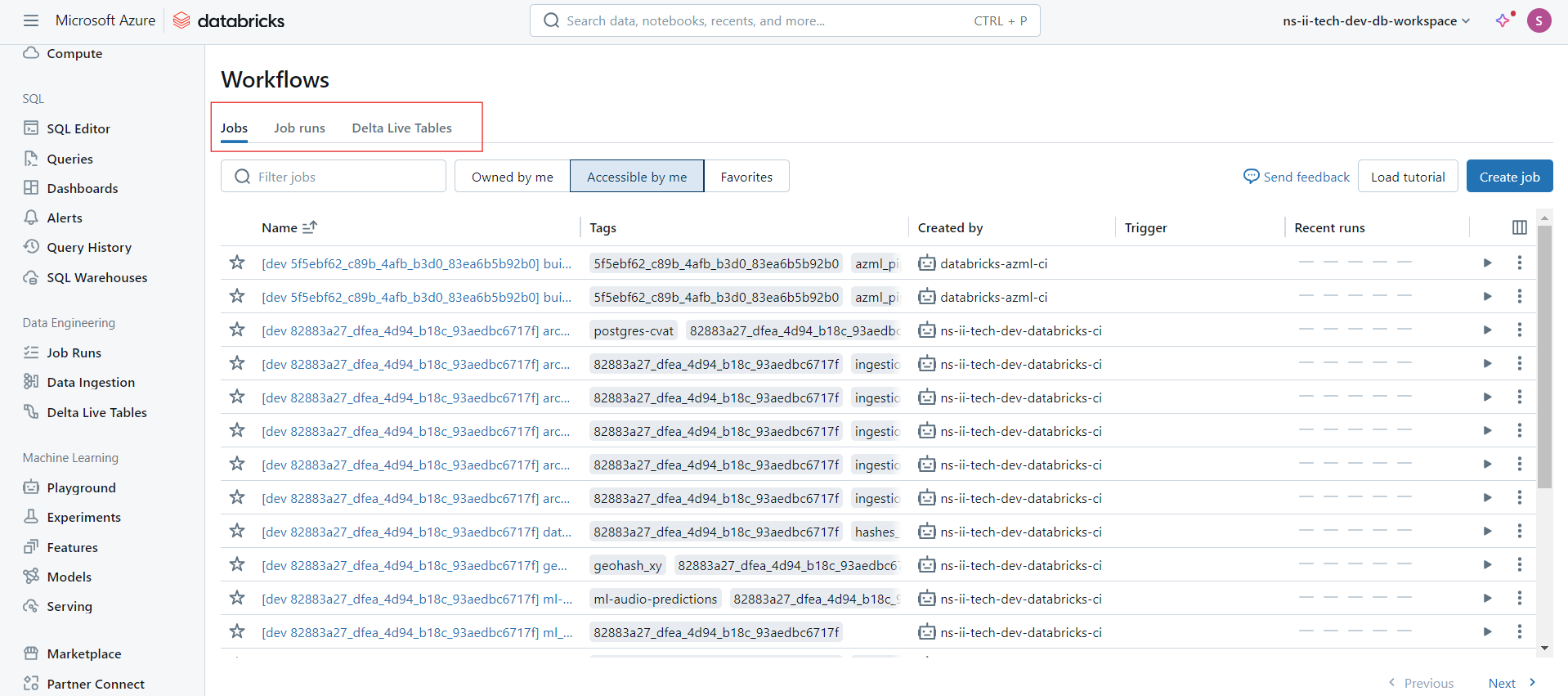Screen dimensions: 1568x696
Task: Click the Send feedback link
Action: [x=1297, y=177]
